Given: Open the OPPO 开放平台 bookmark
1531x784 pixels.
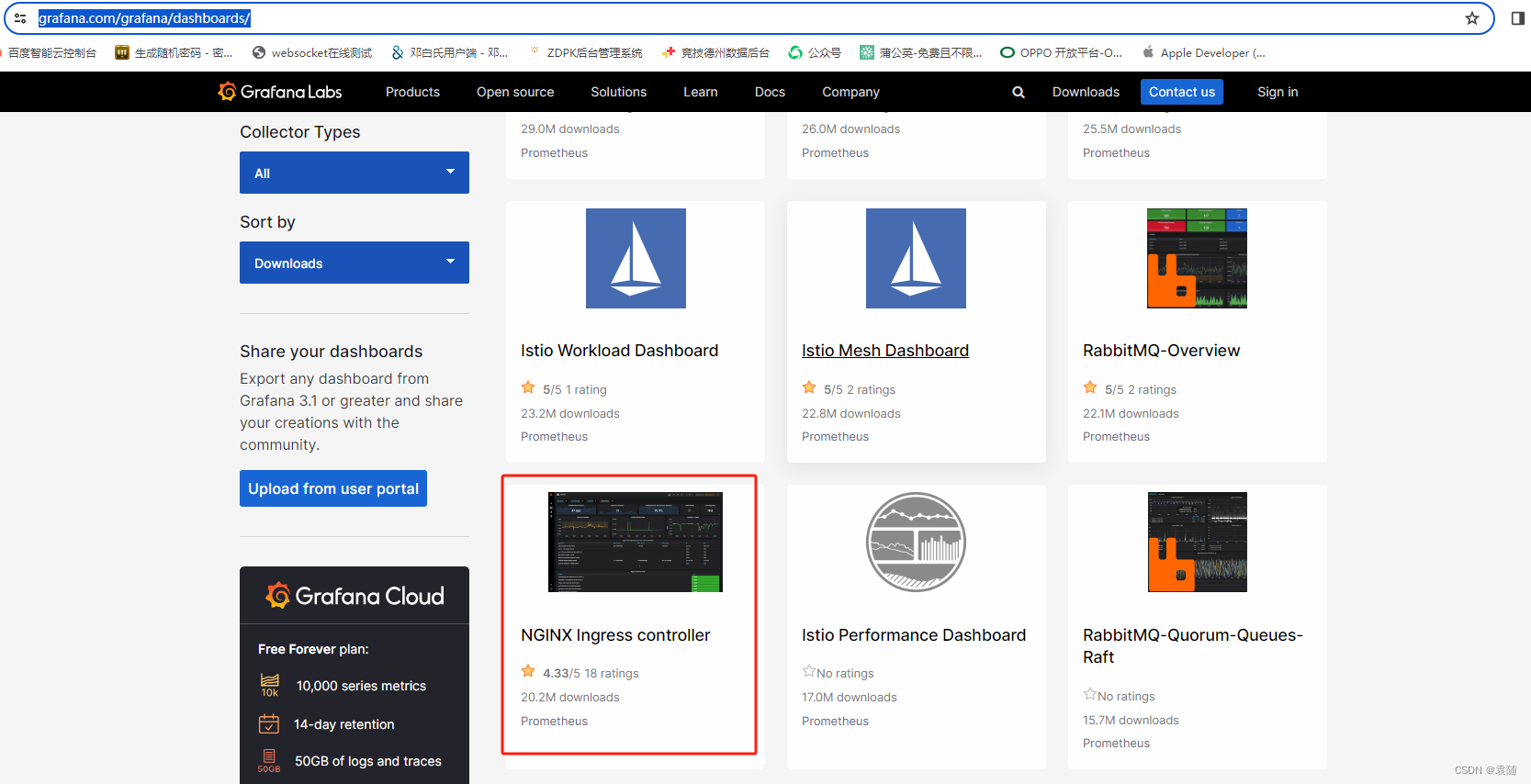Looking at the screenshot, I should click(1061, 52).
